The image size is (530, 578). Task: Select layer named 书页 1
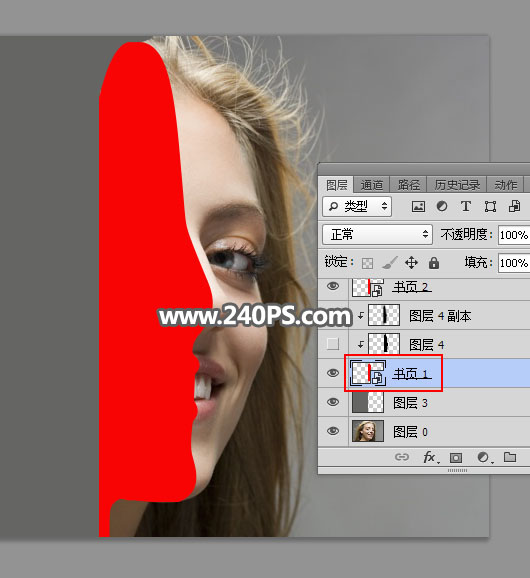[x=411, y=374]
